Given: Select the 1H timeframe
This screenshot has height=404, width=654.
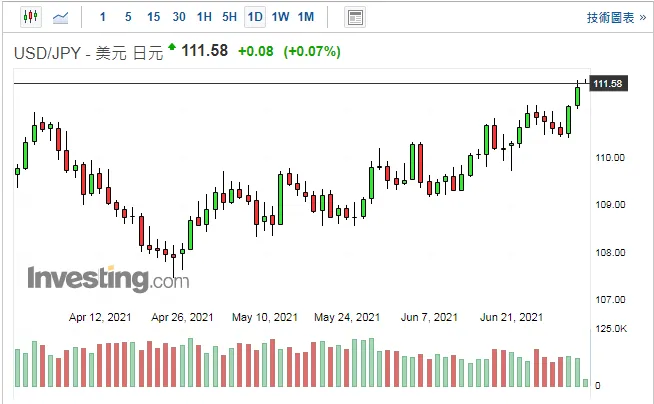Looking at the screenshot, I should point(204,17).
